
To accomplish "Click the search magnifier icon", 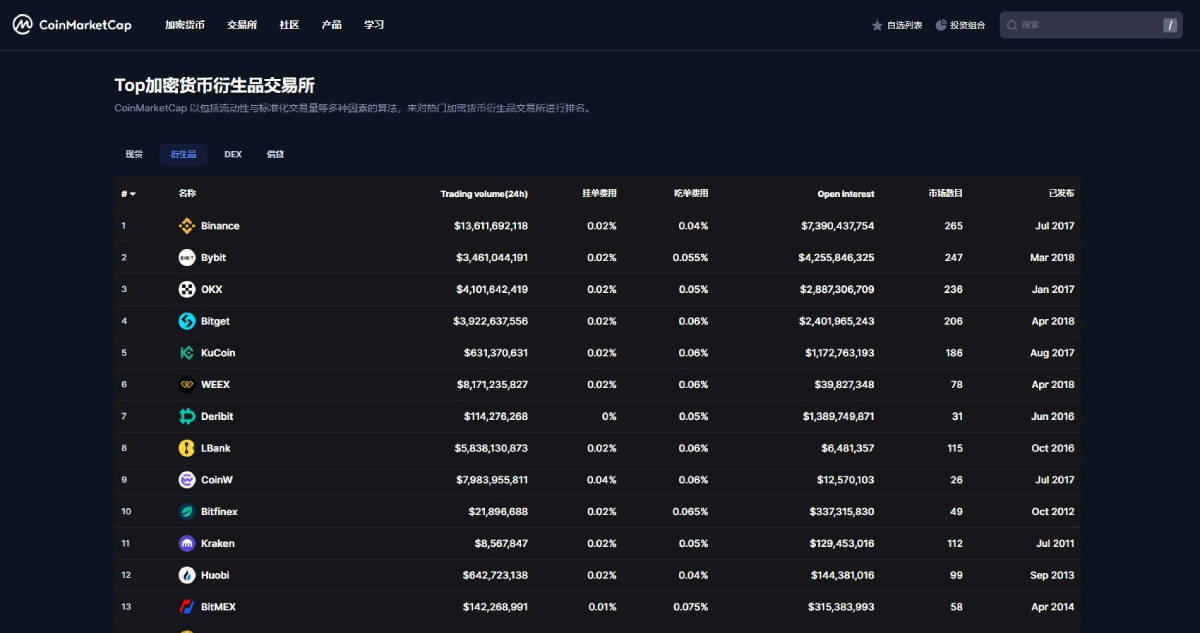I will (x=1012, y=25).
